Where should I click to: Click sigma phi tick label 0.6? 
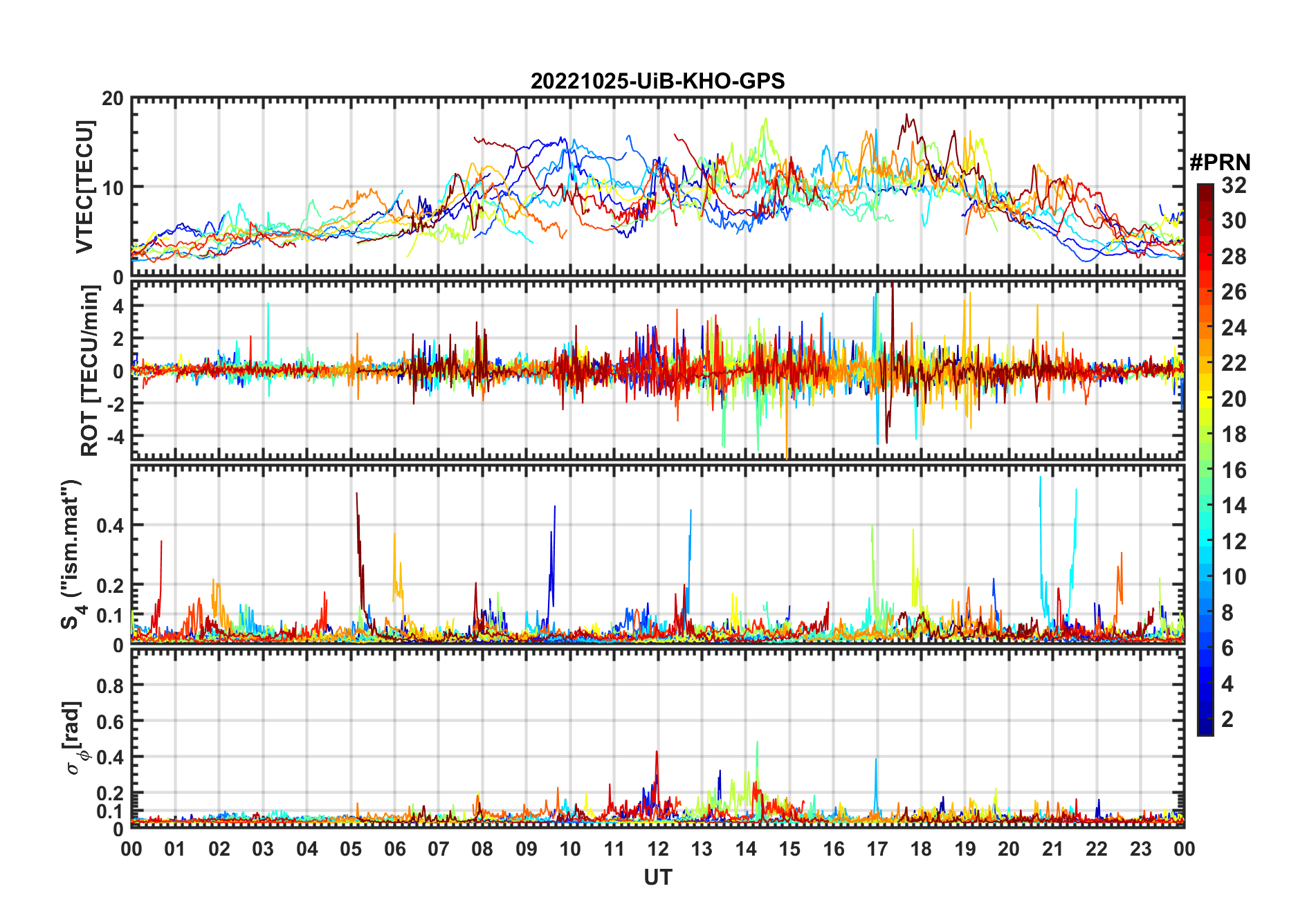pyautogui.click(x=110, y=722)
